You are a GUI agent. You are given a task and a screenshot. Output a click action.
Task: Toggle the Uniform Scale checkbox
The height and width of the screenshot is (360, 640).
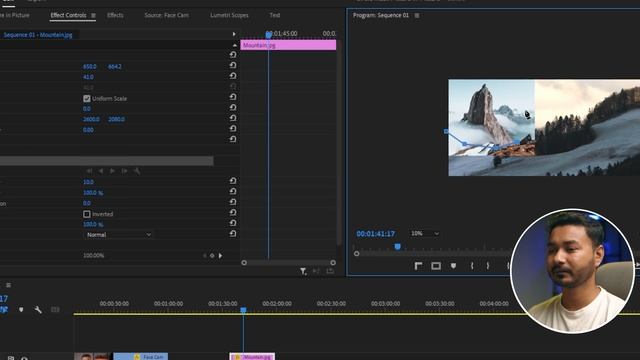(x=87, y=98)
